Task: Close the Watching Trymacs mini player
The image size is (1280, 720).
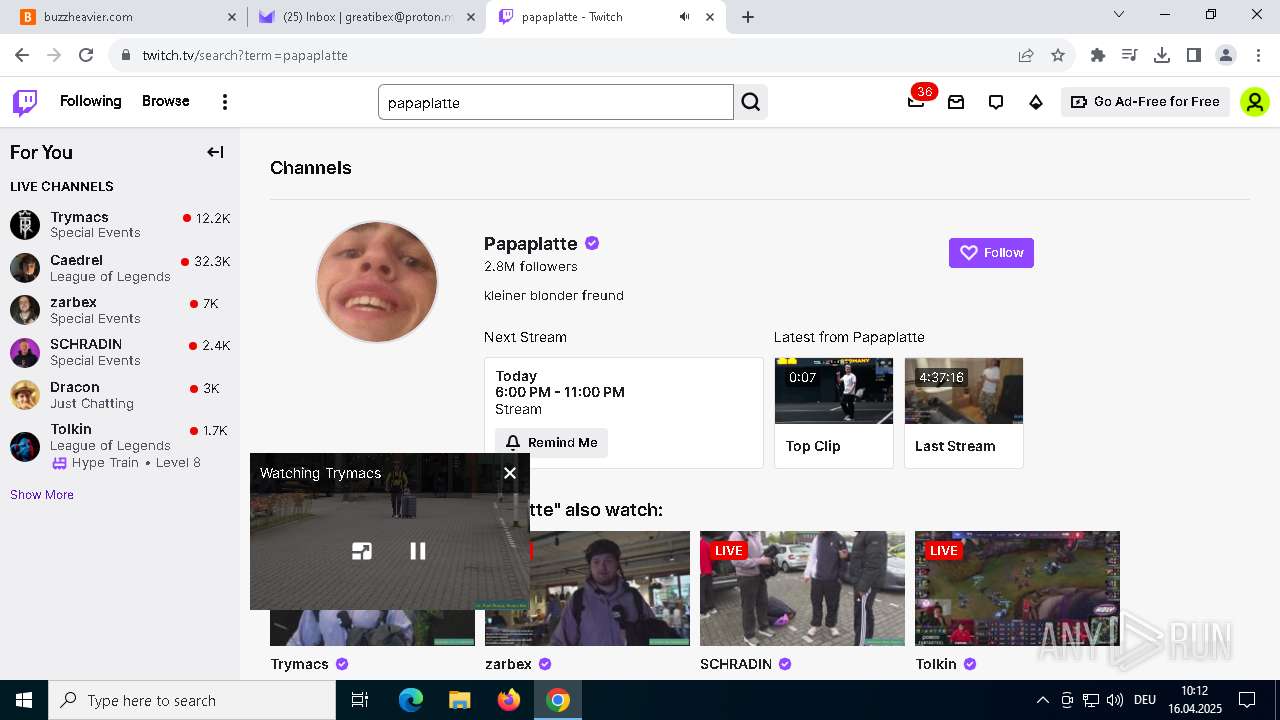Action: [510, 473]
